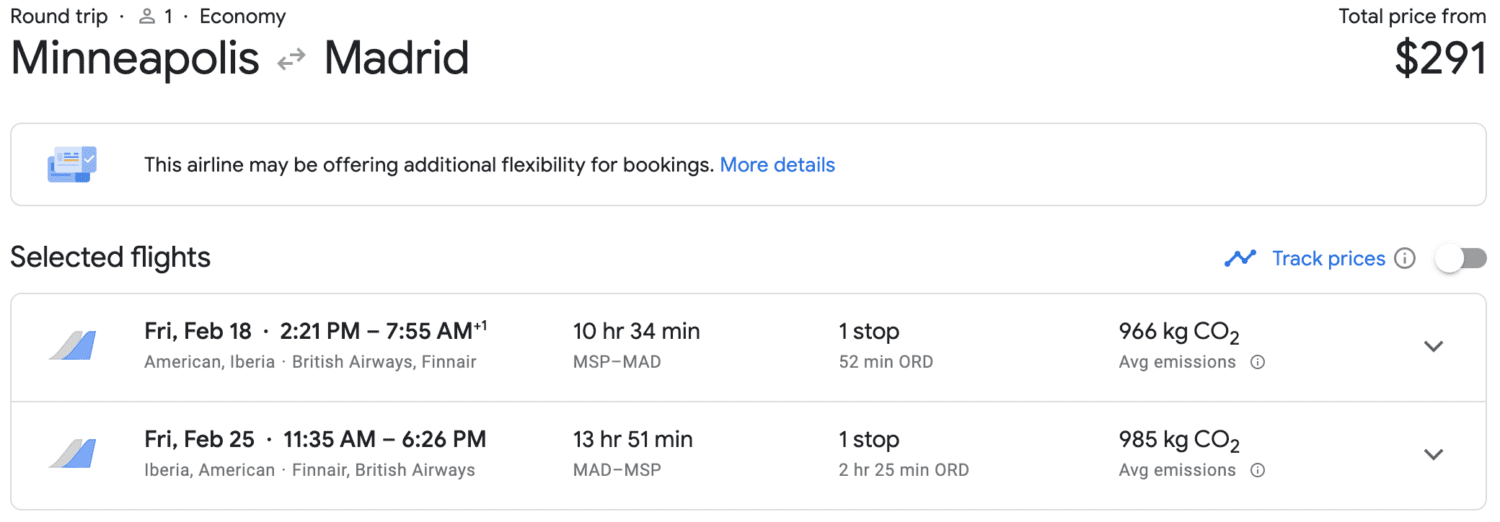
Task: Enable the Track prices toggle
Action: tap(1461, 259)
